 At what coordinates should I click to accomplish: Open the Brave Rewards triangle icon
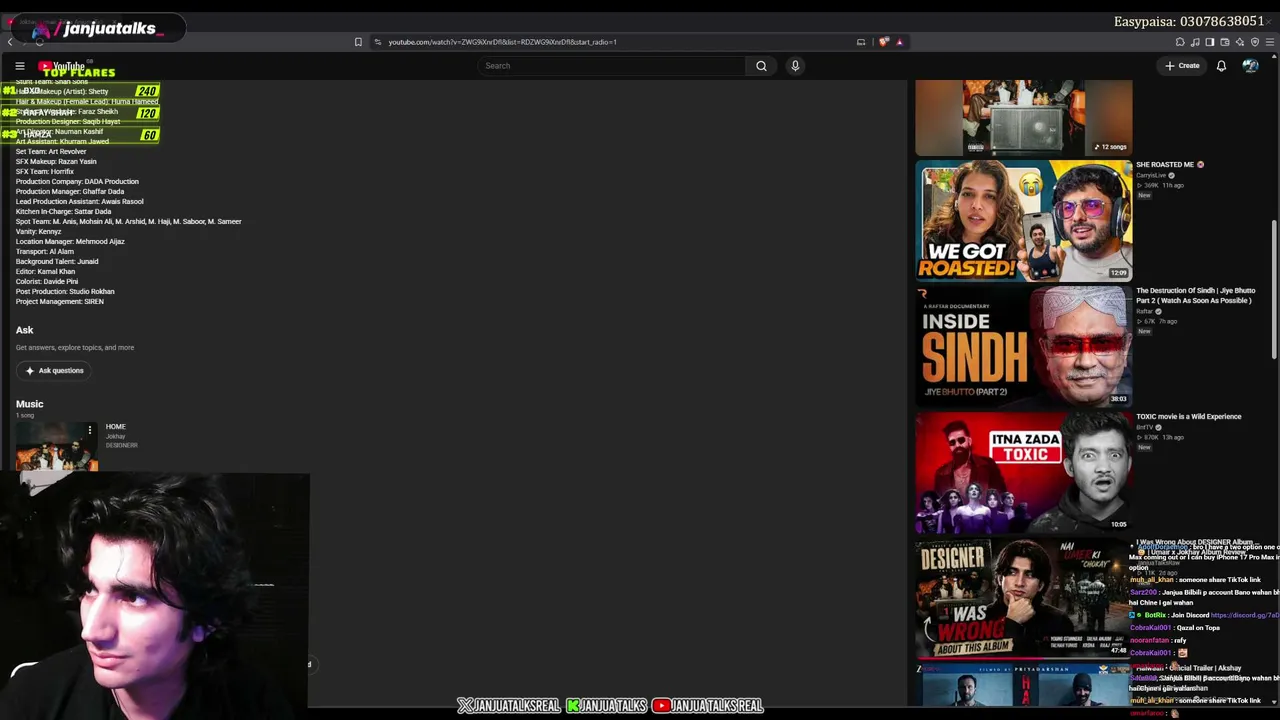click(899, 42)
